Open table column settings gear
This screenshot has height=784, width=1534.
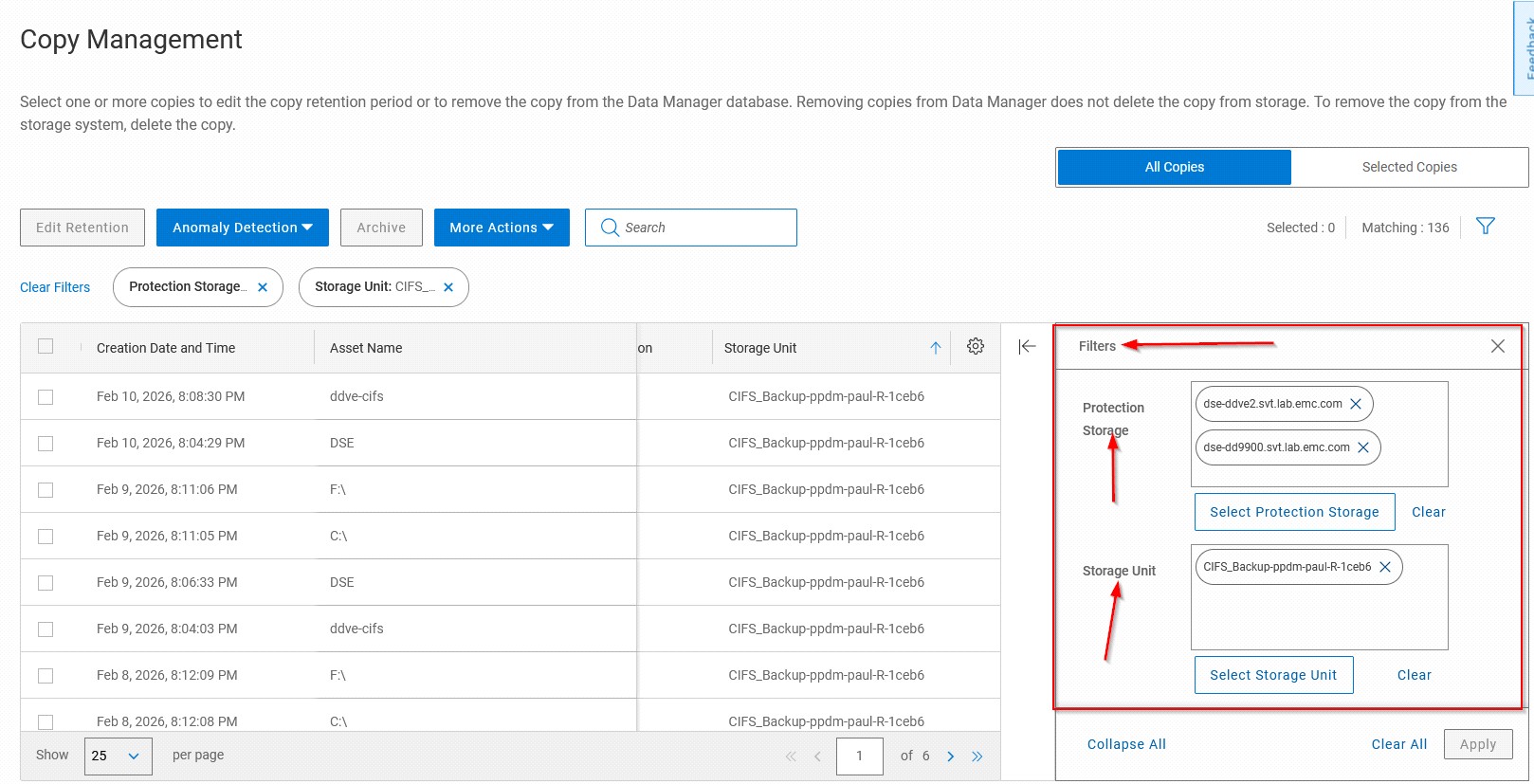point(975,347)
